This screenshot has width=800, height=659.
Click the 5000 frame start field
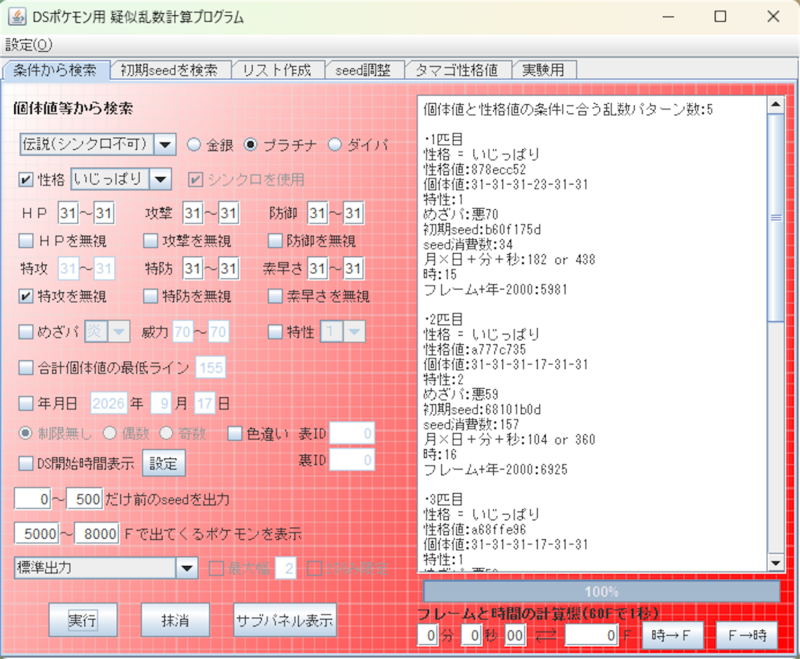(37, 534)
